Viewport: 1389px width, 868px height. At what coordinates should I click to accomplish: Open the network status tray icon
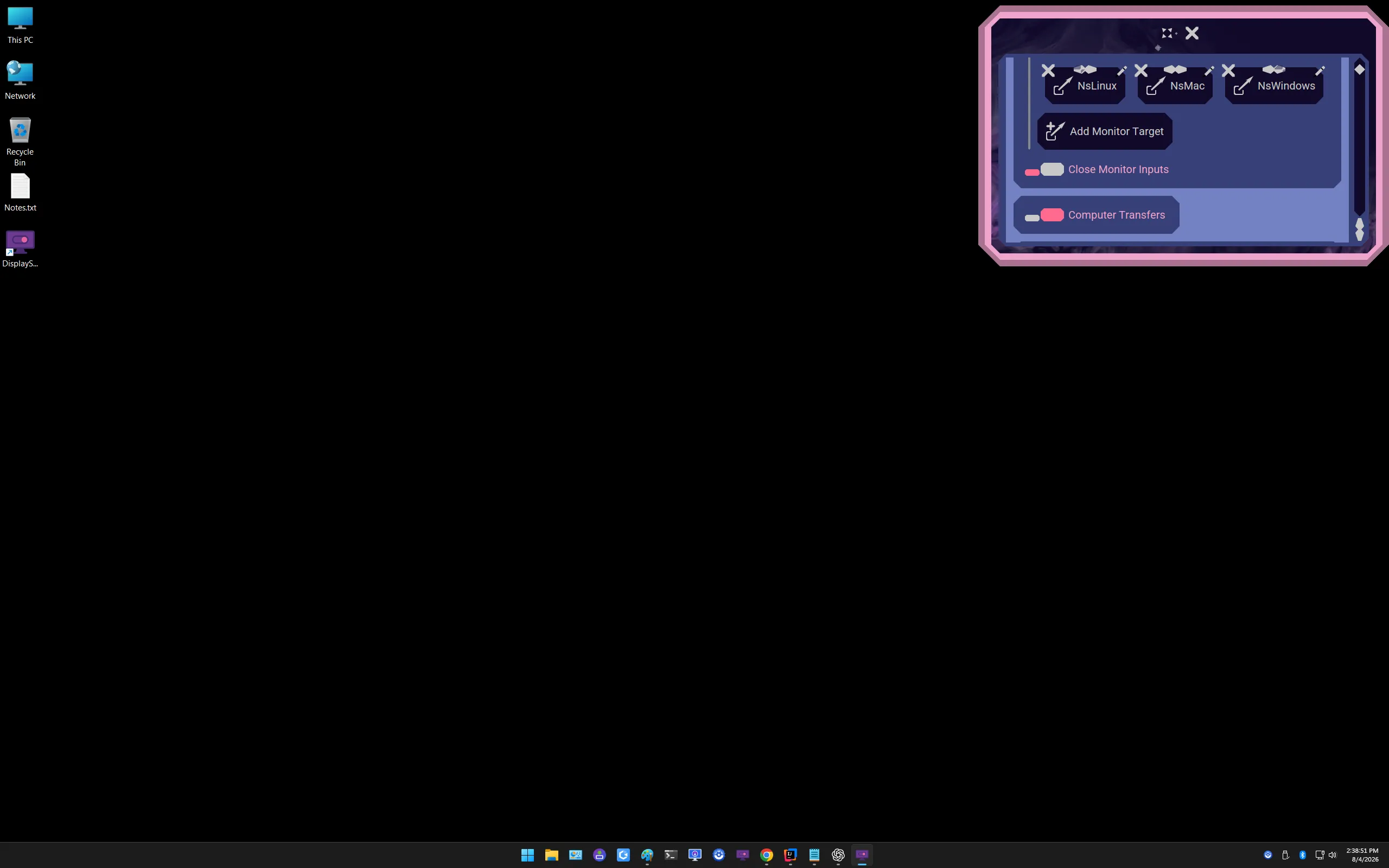(x=1319, y=855)
